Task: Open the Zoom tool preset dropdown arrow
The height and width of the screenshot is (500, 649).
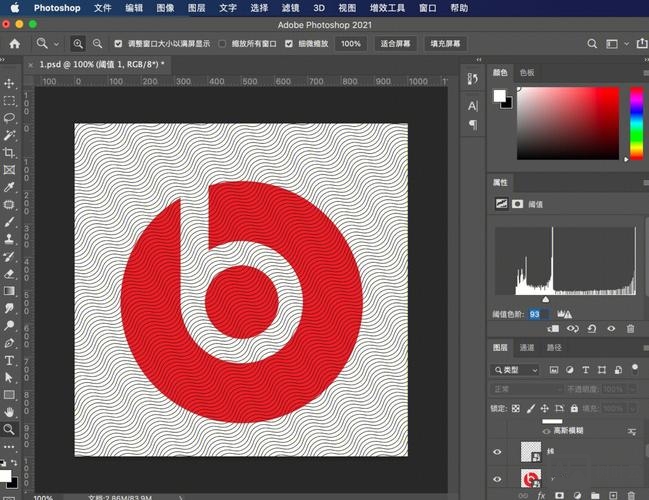Action: pyautogui.click(x=57, y=44)
